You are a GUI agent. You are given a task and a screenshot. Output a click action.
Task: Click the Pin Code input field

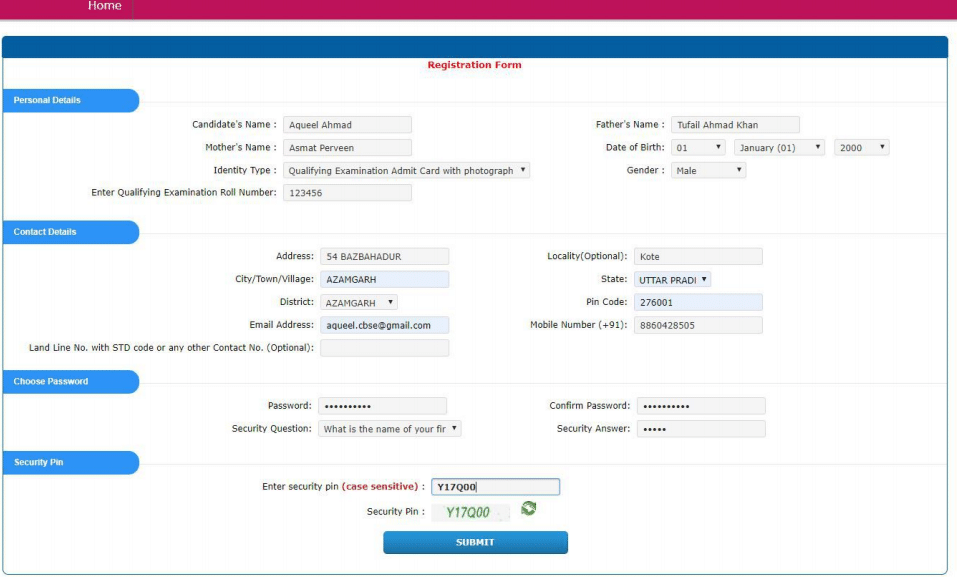(698, 302)
